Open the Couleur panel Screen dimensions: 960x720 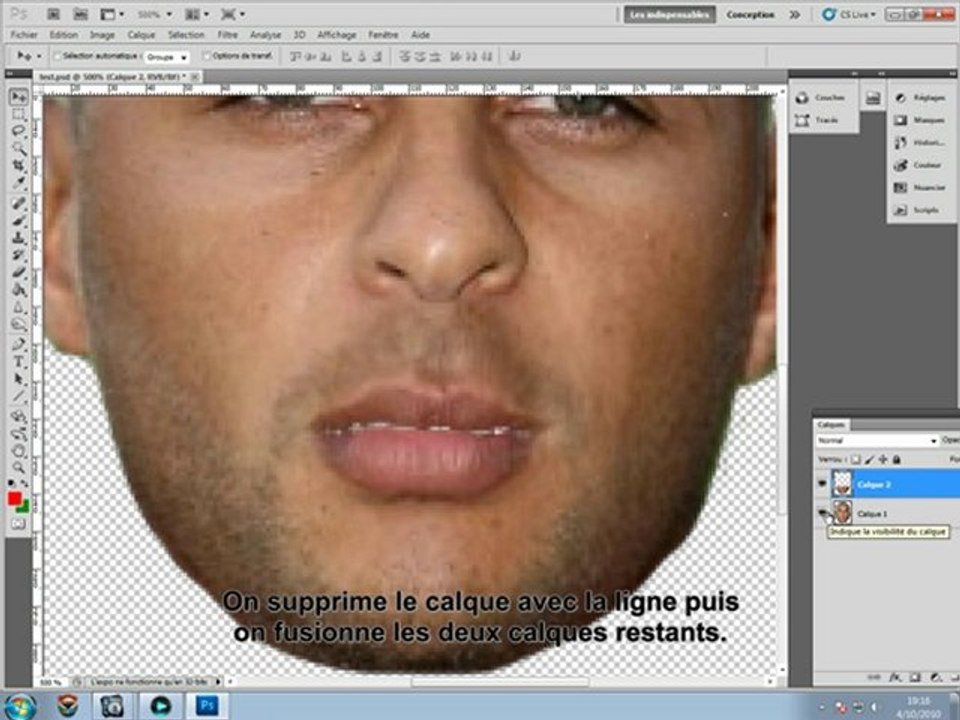pyautogui.click(x=920, y=165)
